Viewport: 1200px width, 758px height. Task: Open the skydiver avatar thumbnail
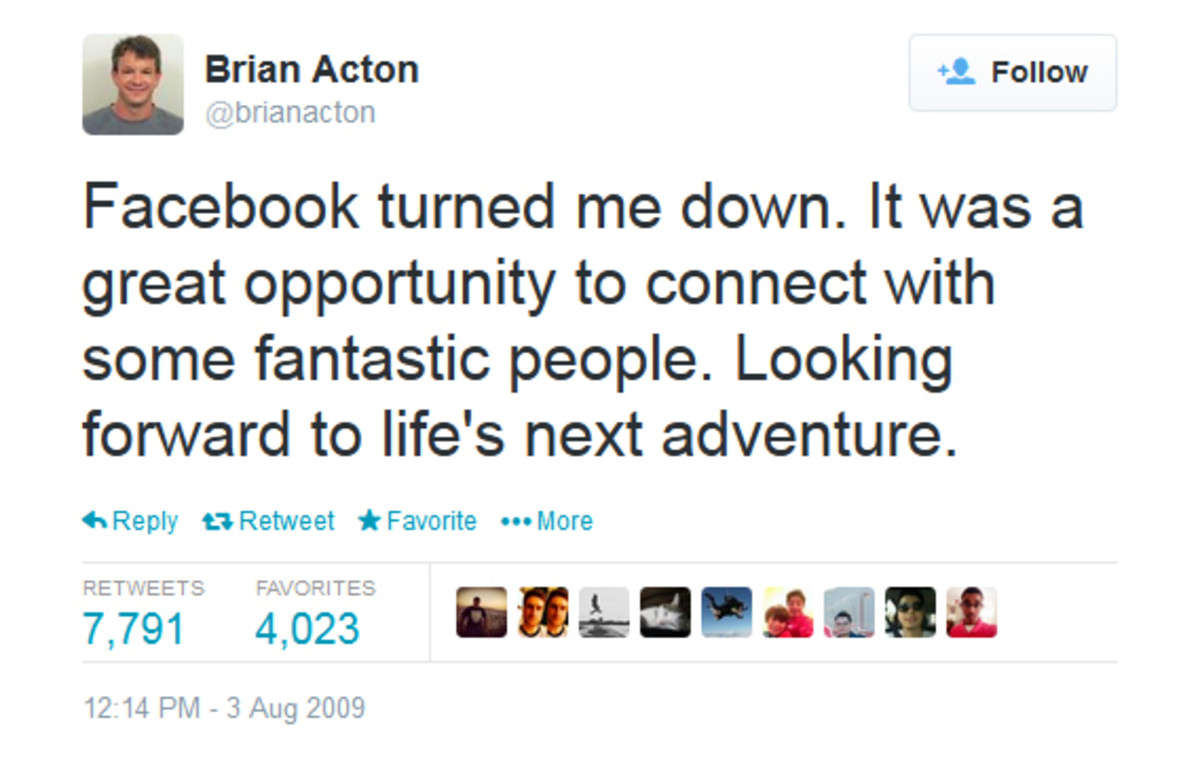727,612
